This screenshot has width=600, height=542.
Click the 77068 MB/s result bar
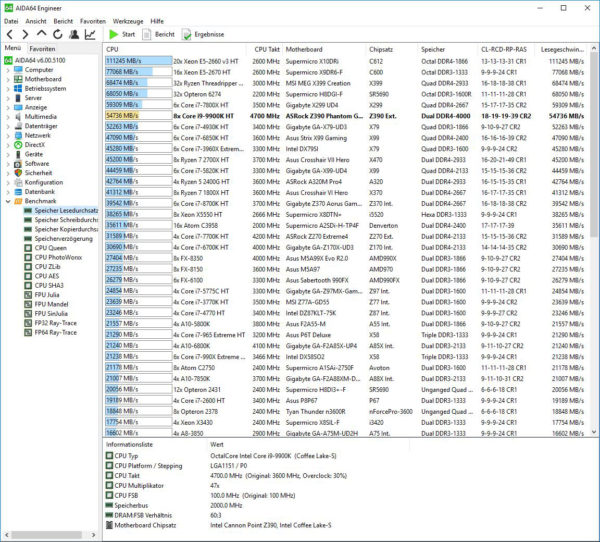(139, 72)
